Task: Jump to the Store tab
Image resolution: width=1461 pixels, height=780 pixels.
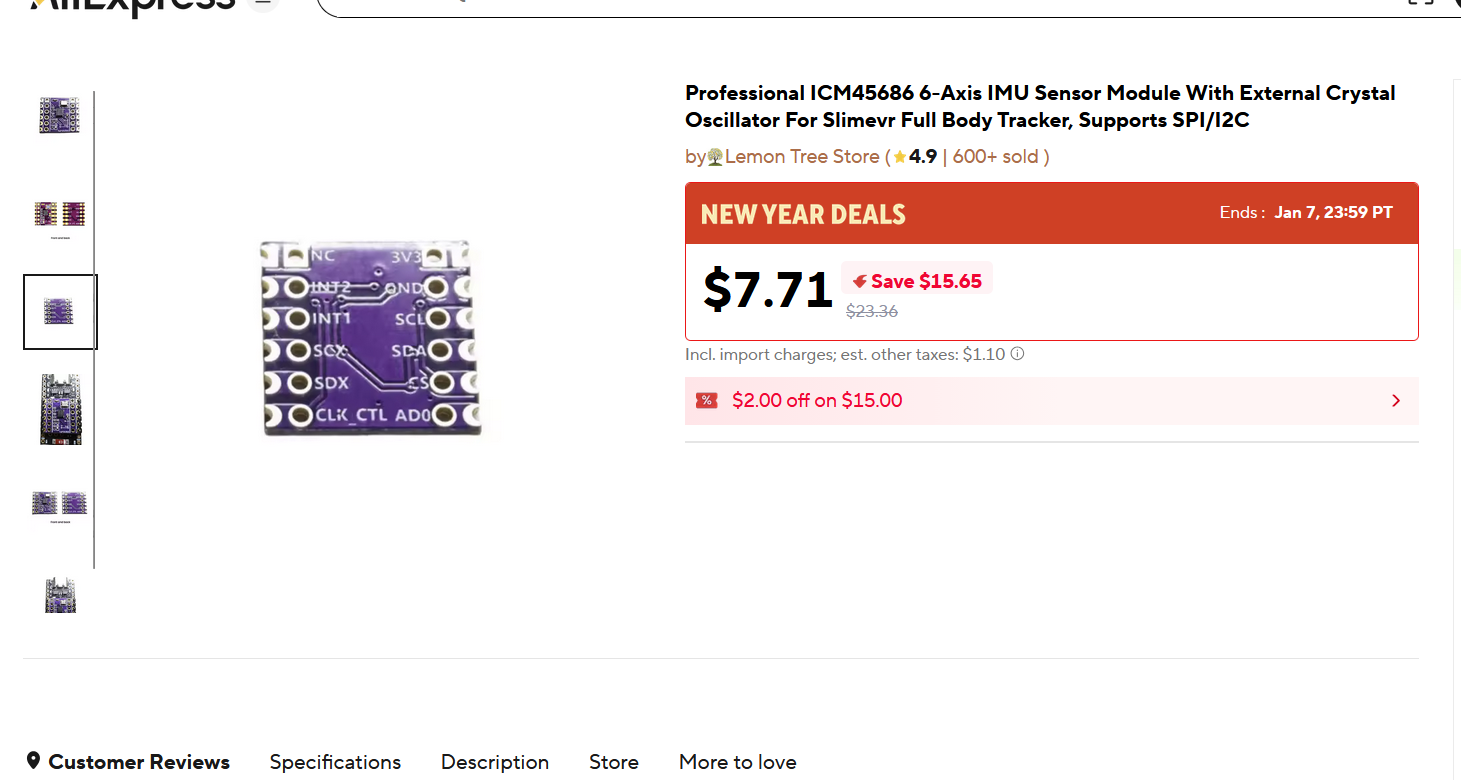Action: point(614,762)
